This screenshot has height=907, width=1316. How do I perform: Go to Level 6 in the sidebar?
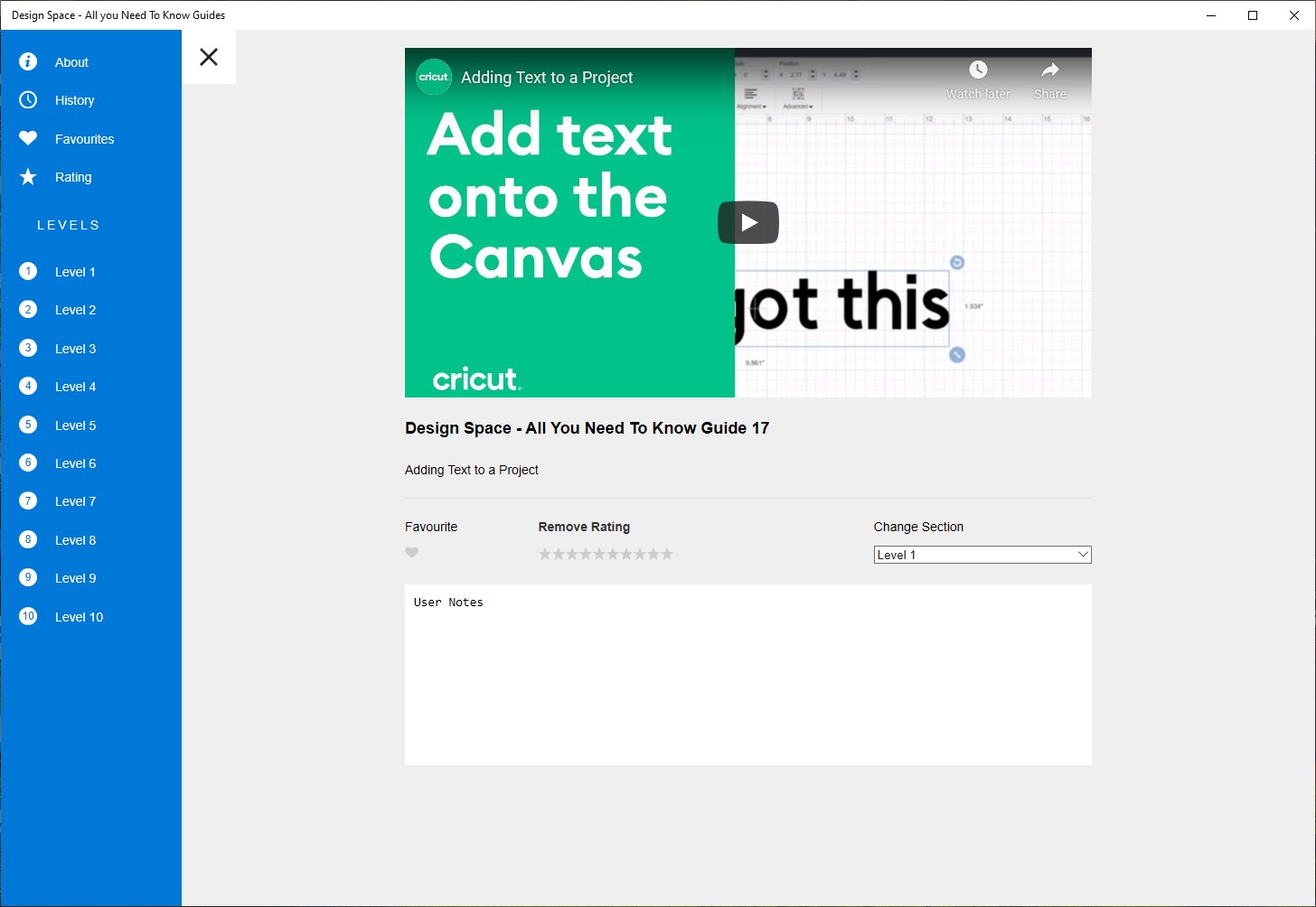point(75,463)
